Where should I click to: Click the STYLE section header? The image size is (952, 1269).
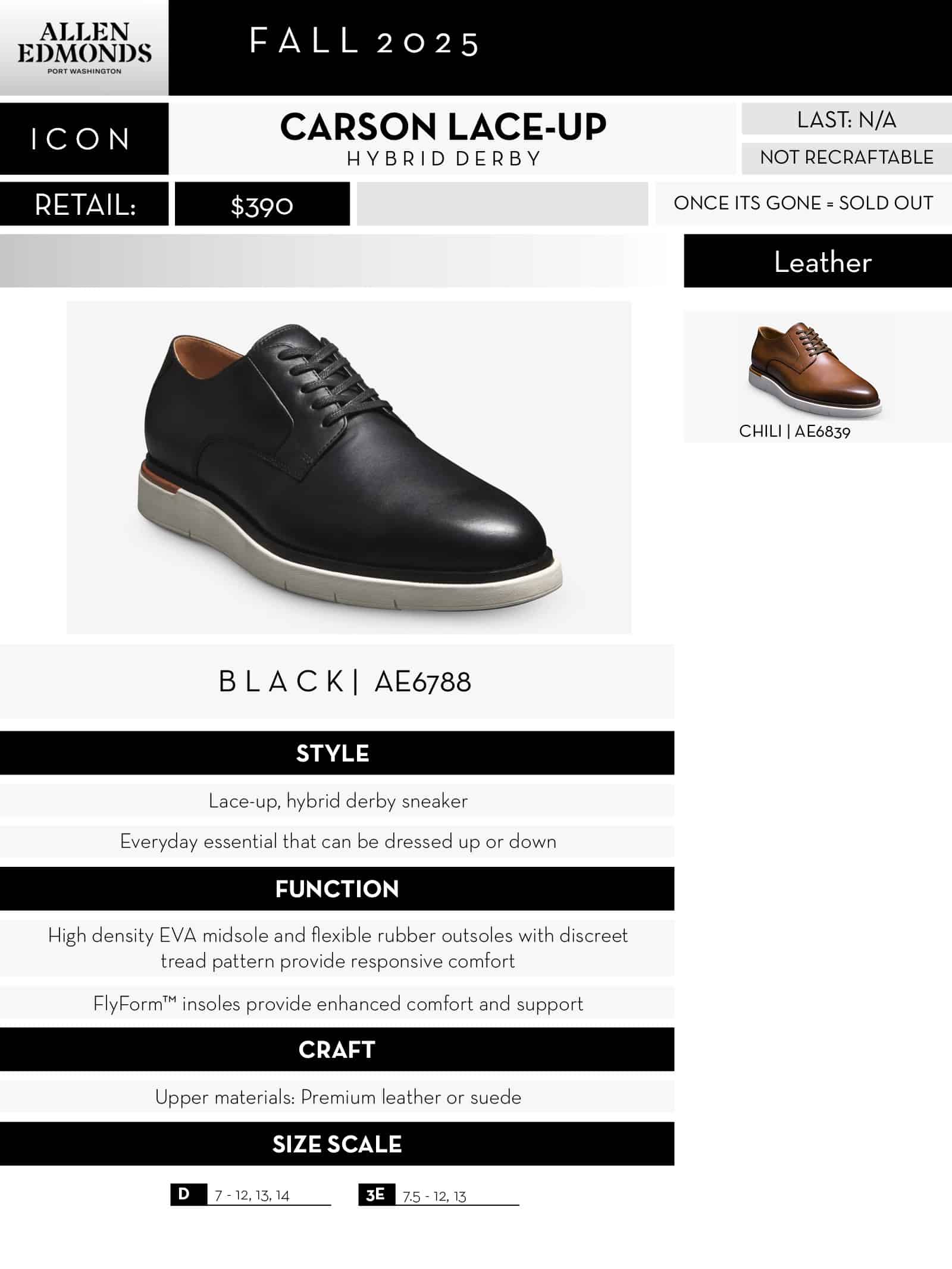click(x=333, y=753)
